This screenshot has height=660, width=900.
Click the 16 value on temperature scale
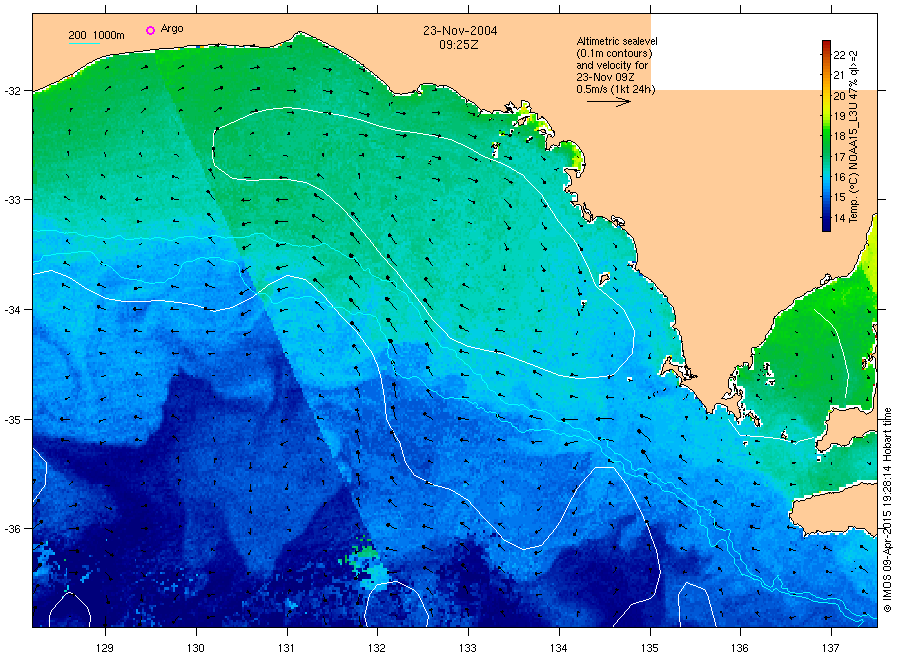click(839, 177)
